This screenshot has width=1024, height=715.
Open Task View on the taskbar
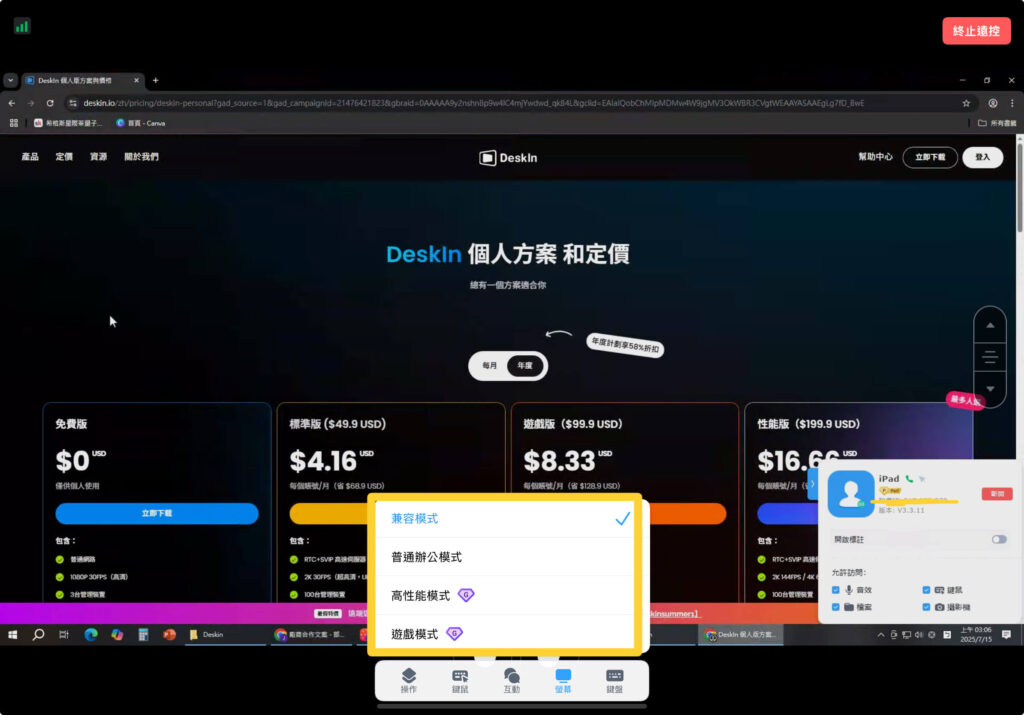coord(64,635)
